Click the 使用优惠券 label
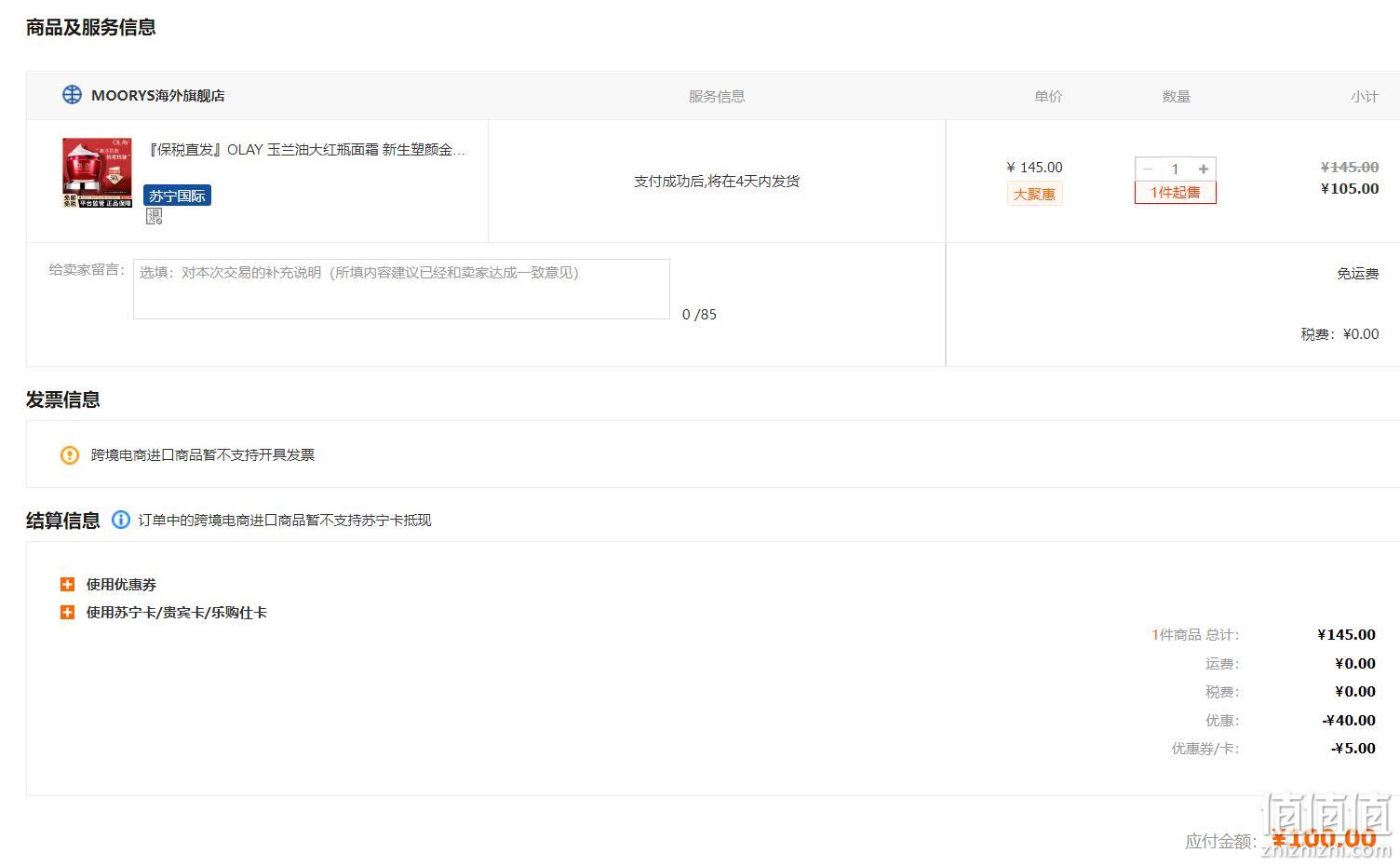This screenshot has height=866, width=1400. click(121, 585)
